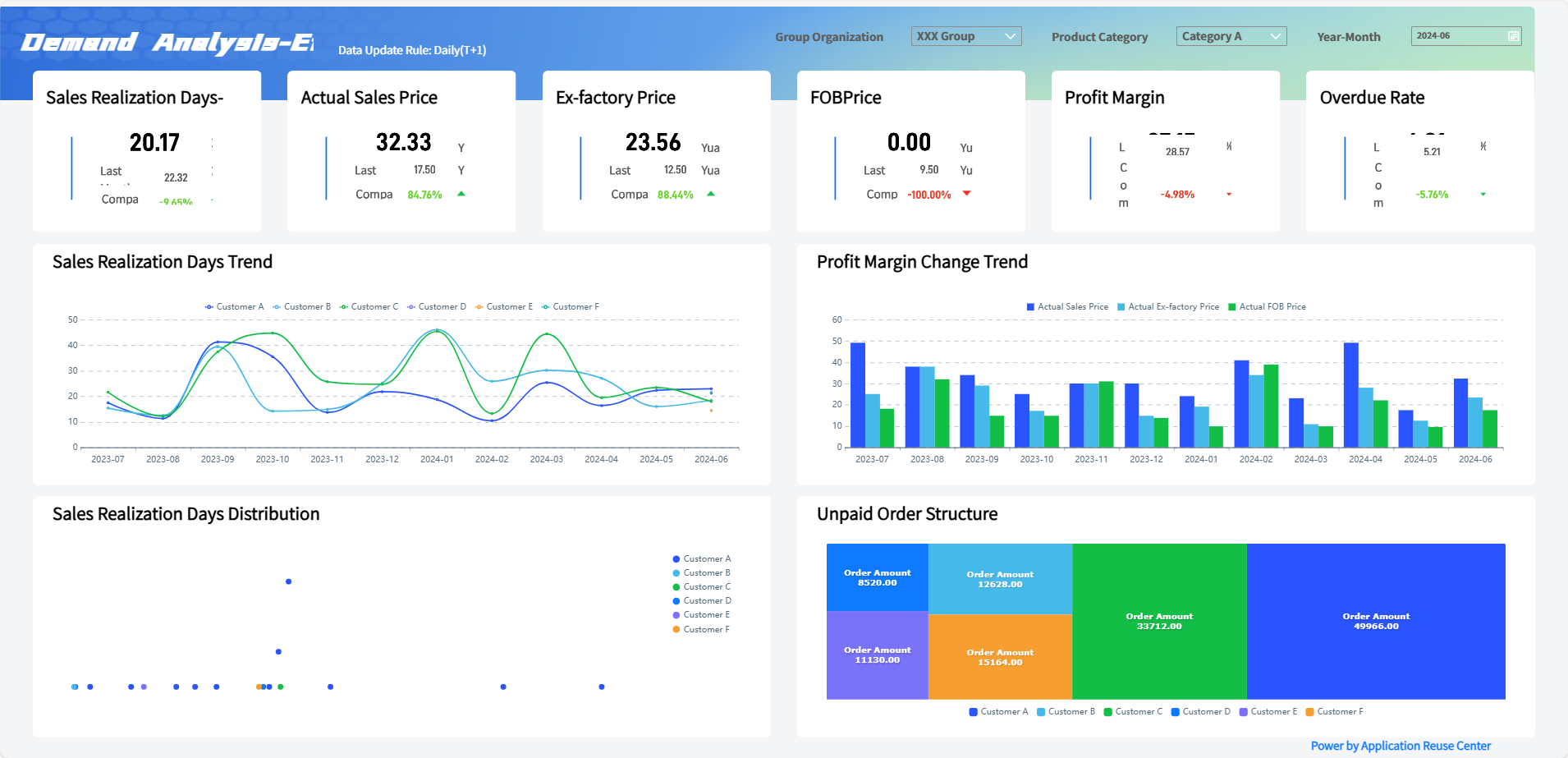Click the 84.76% comparison value

pyautogui.click(x=424, y=195)
